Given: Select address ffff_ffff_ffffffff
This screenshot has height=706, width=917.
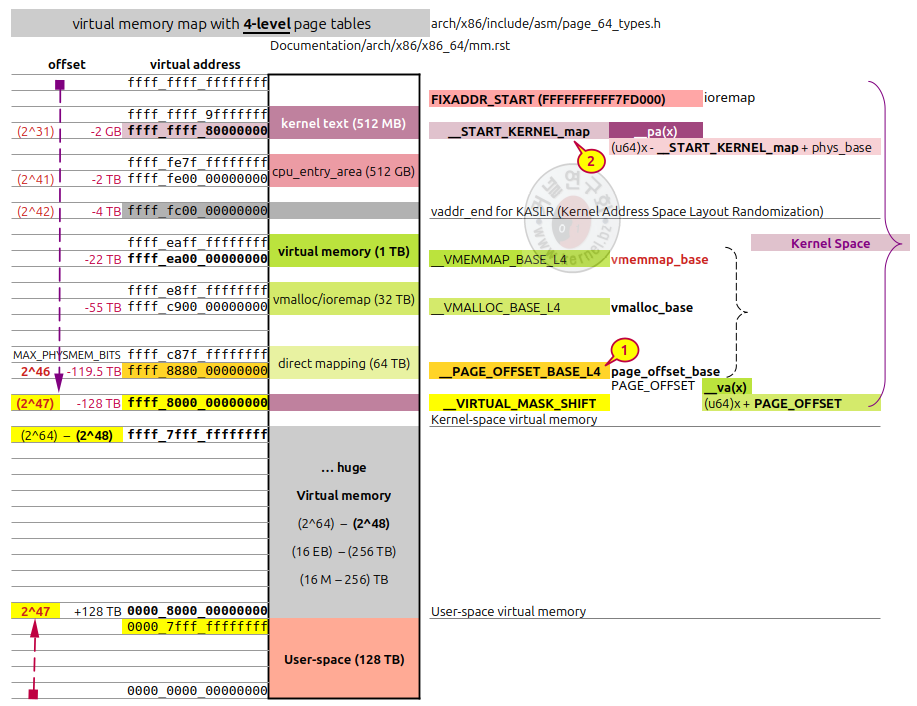Looking at the screenshot, I should click(198, 82).
